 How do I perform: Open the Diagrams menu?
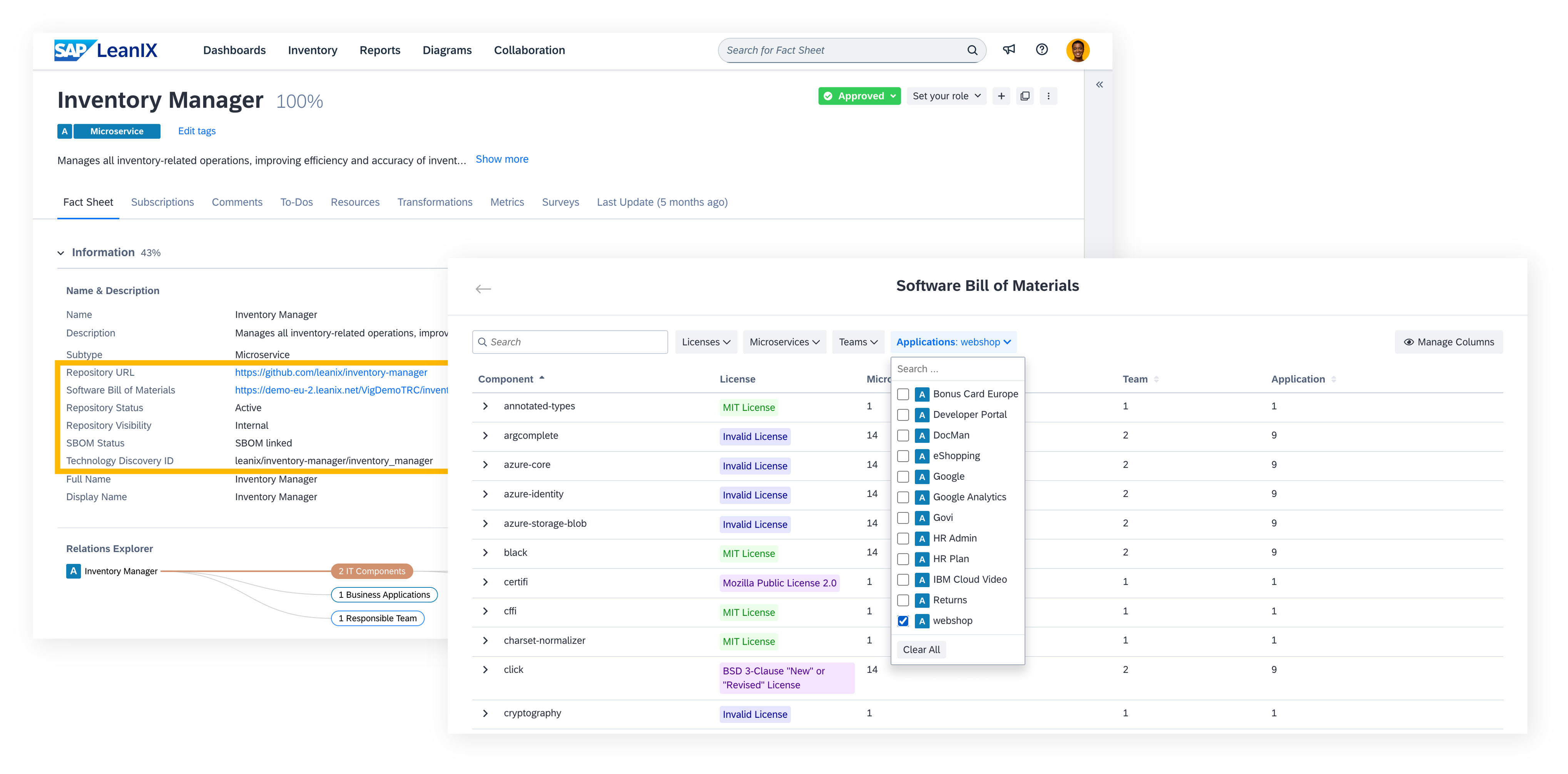pyautogui.click(x=447, y=50)
